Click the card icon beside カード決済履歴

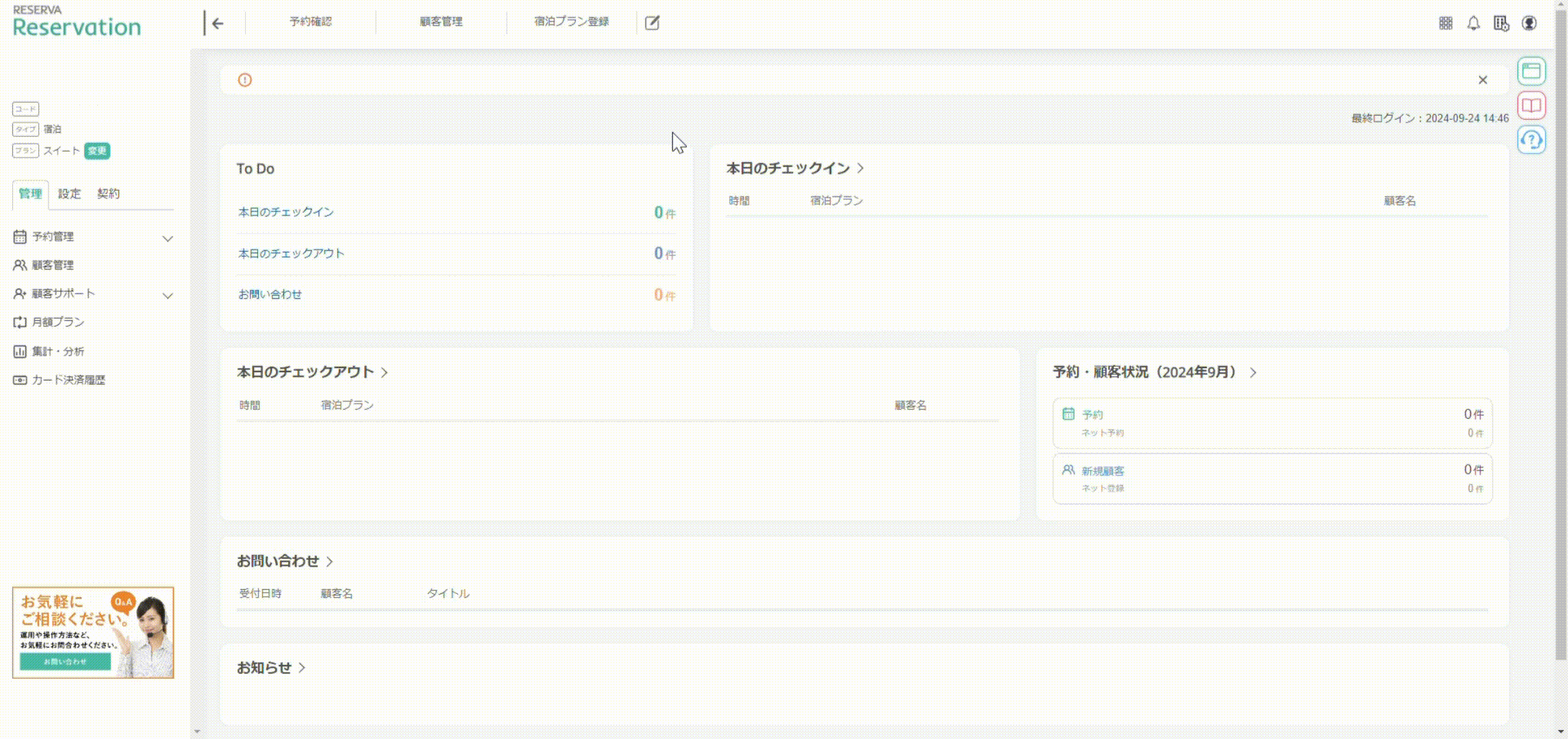(x=20, y=380)
